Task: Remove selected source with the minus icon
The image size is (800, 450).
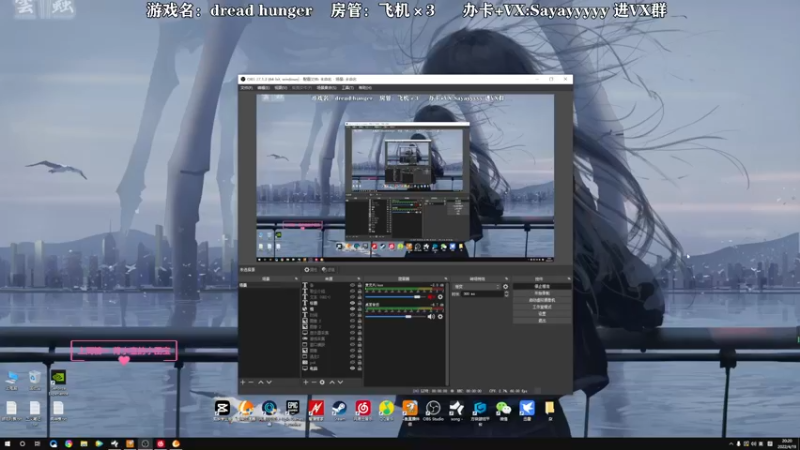Action: (314, 382)
